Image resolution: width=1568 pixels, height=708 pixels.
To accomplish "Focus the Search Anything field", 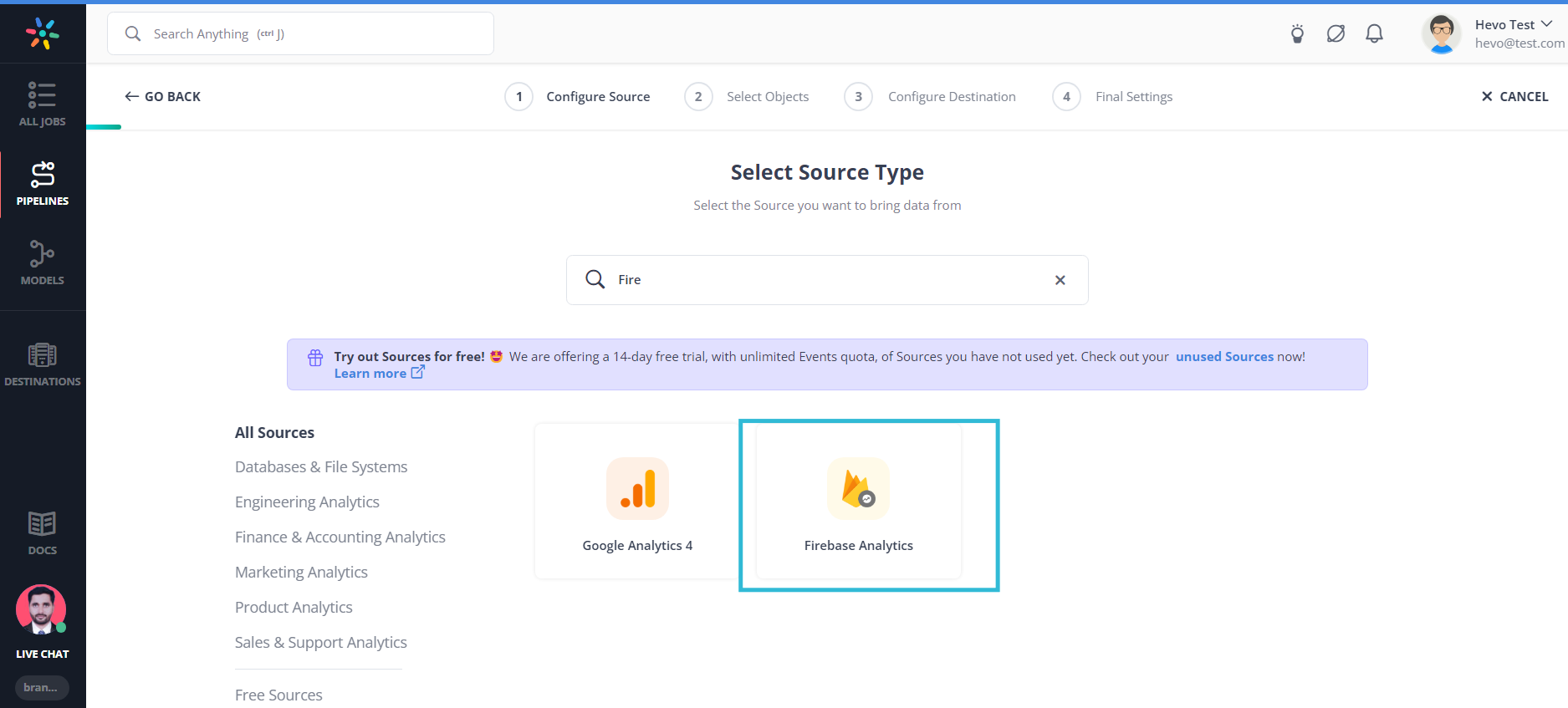I will coord(301,33).
